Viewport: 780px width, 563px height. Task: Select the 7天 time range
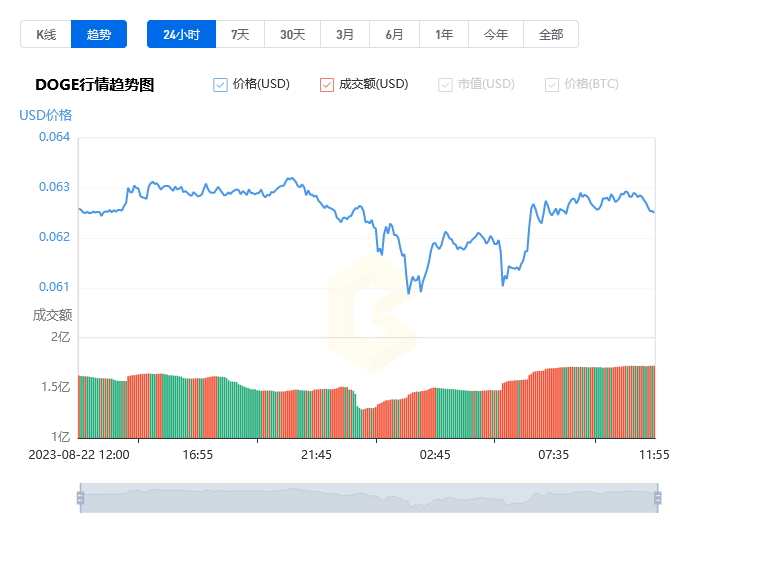point(240,34)
